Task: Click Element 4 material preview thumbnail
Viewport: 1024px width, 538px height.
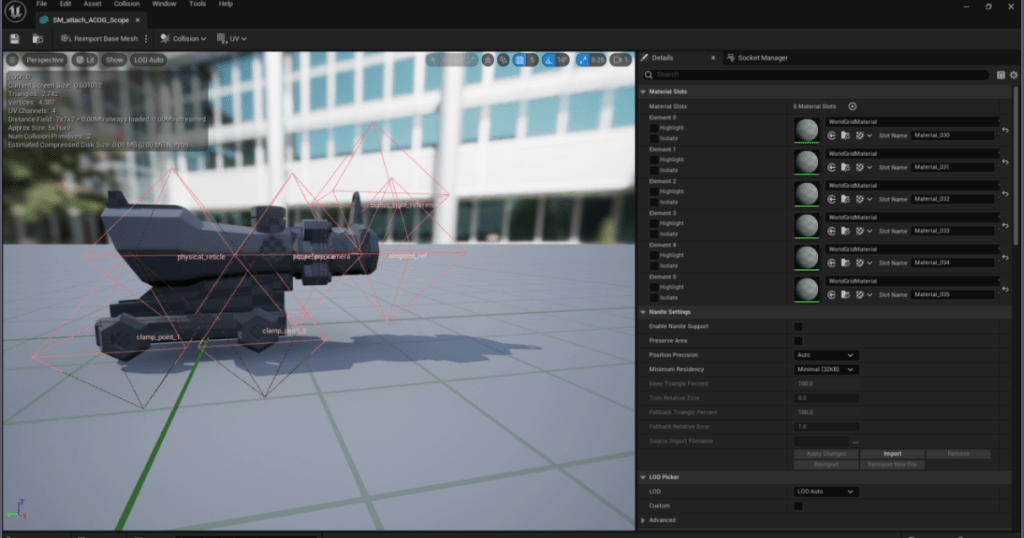Action: pyautogui.click(x=806, y=257)
